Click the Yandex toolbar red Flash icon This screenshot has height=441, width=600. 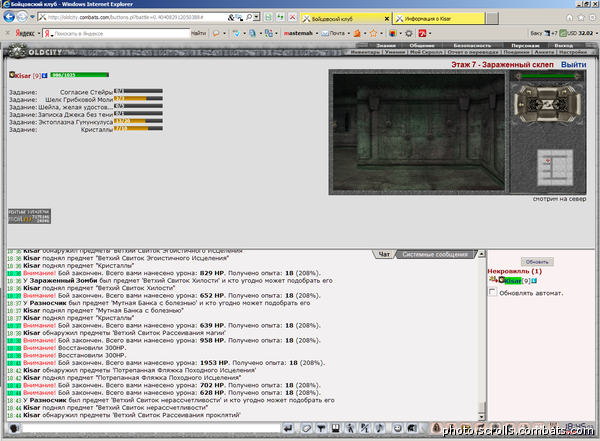(422, 33)
